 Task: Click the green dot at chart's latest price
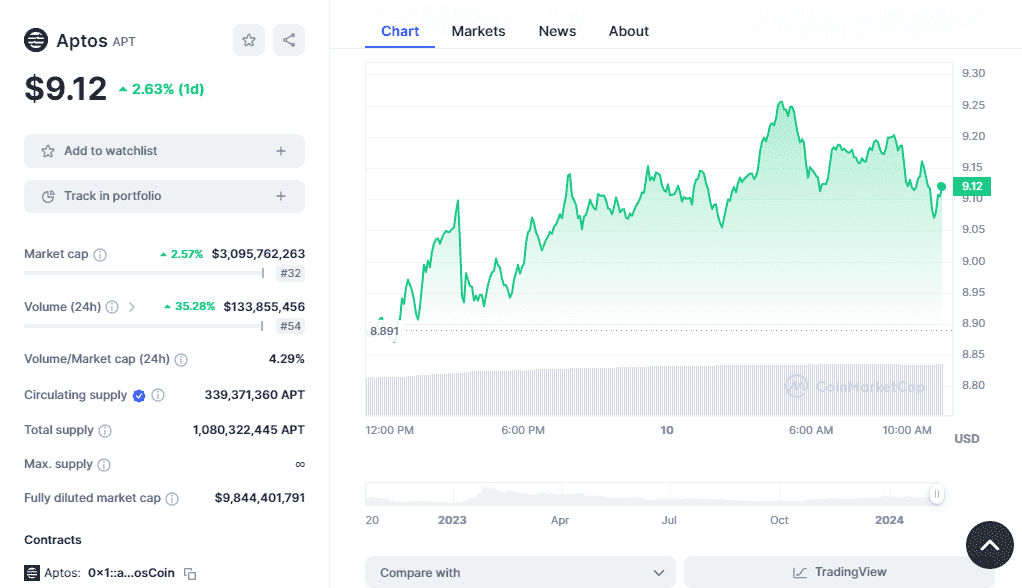(x=941, y=187)
